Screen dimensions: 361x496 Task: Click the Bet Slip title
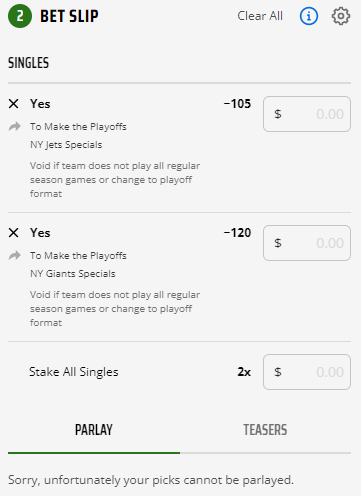[x=69, y=16]
